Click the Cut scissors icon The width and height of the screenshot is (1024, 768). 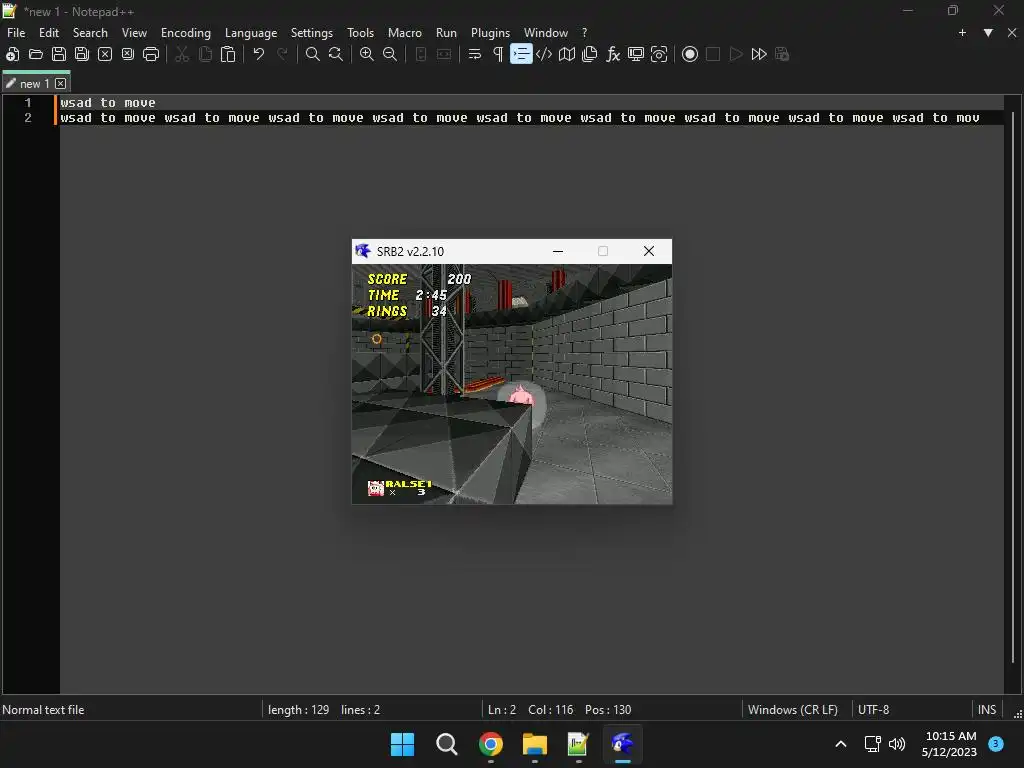click(x=182, y=54)
